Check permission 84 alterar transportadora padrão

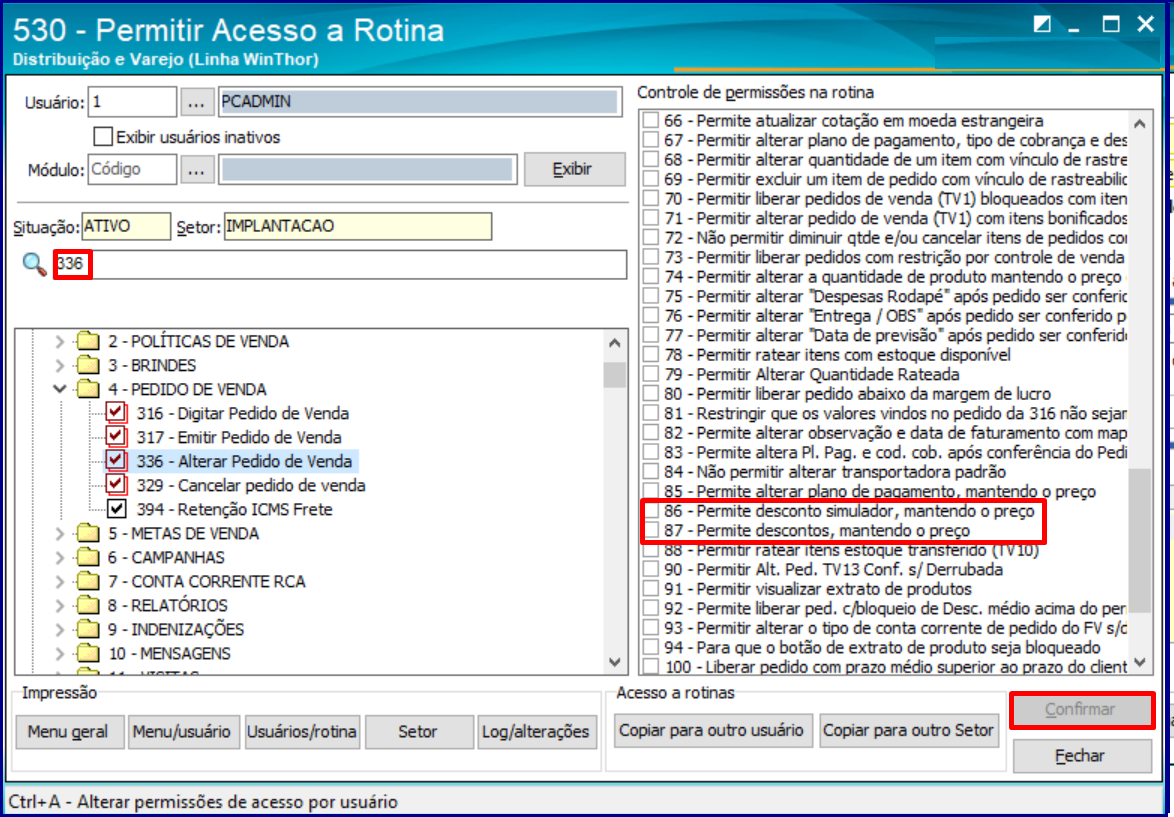(651, 473)
